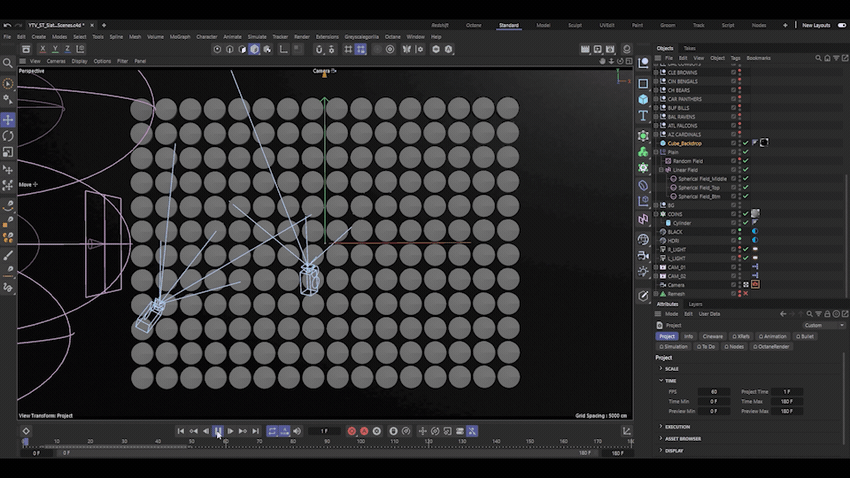This screenshot has height=478, width=850.
Task: Collapse the COINS cloner hierarchy
Action: (x=656, y=214)
